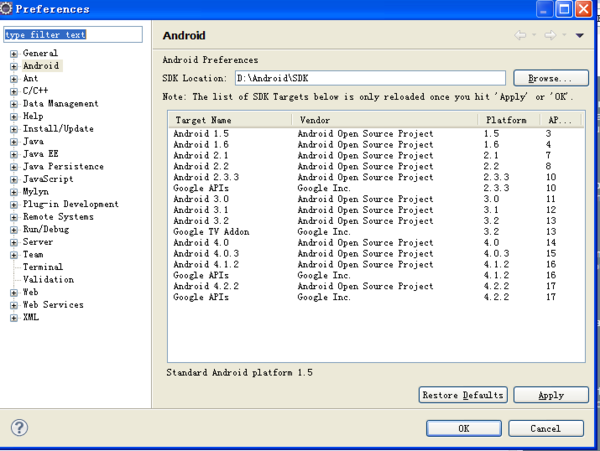Image resolution: width=600 pixels, height=451 pixels.
Task: Expand the Java EE node
Action: [x=14, y=155]
